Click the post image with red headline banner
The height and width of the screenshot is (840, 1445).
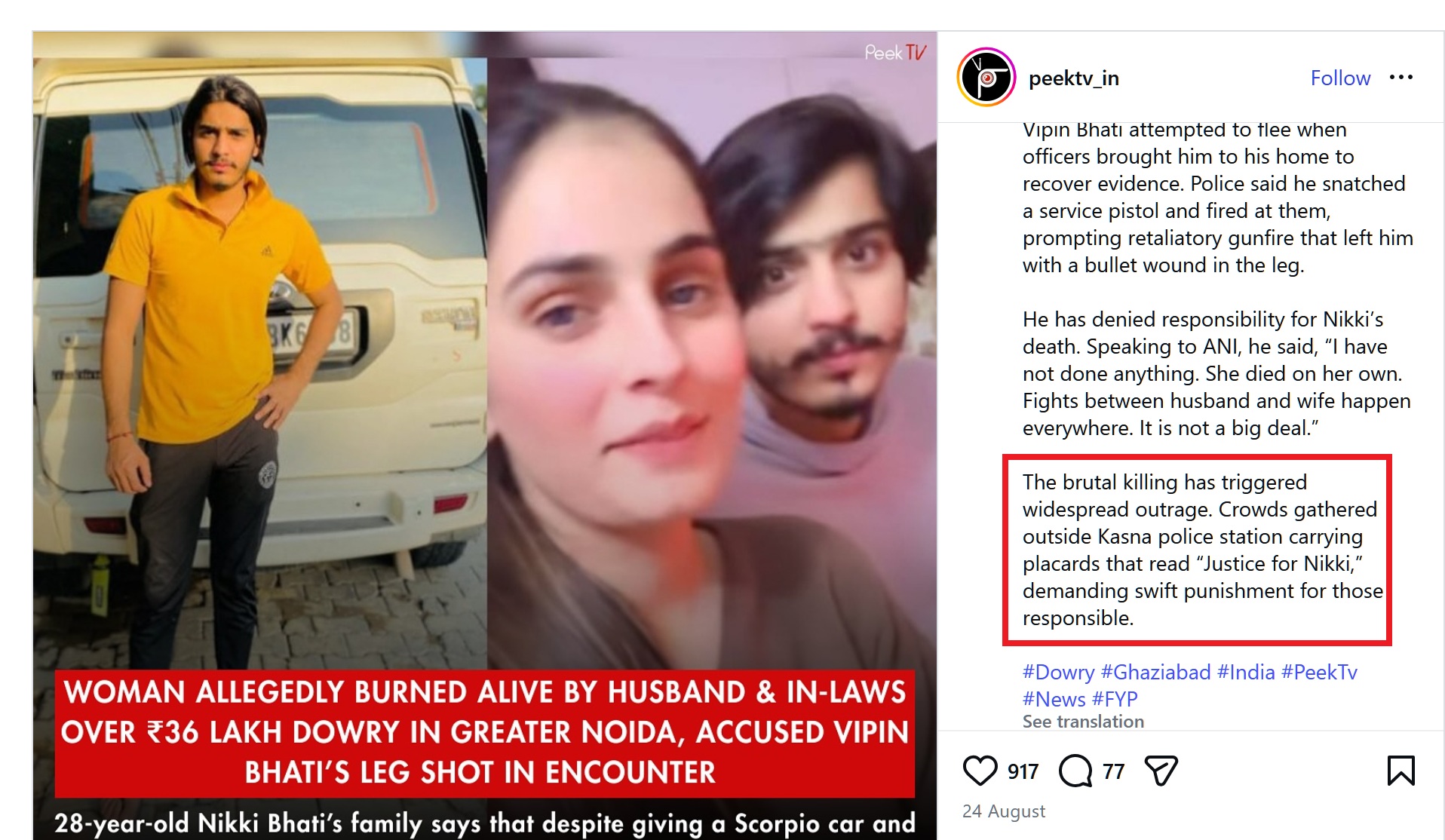[485, 436]
